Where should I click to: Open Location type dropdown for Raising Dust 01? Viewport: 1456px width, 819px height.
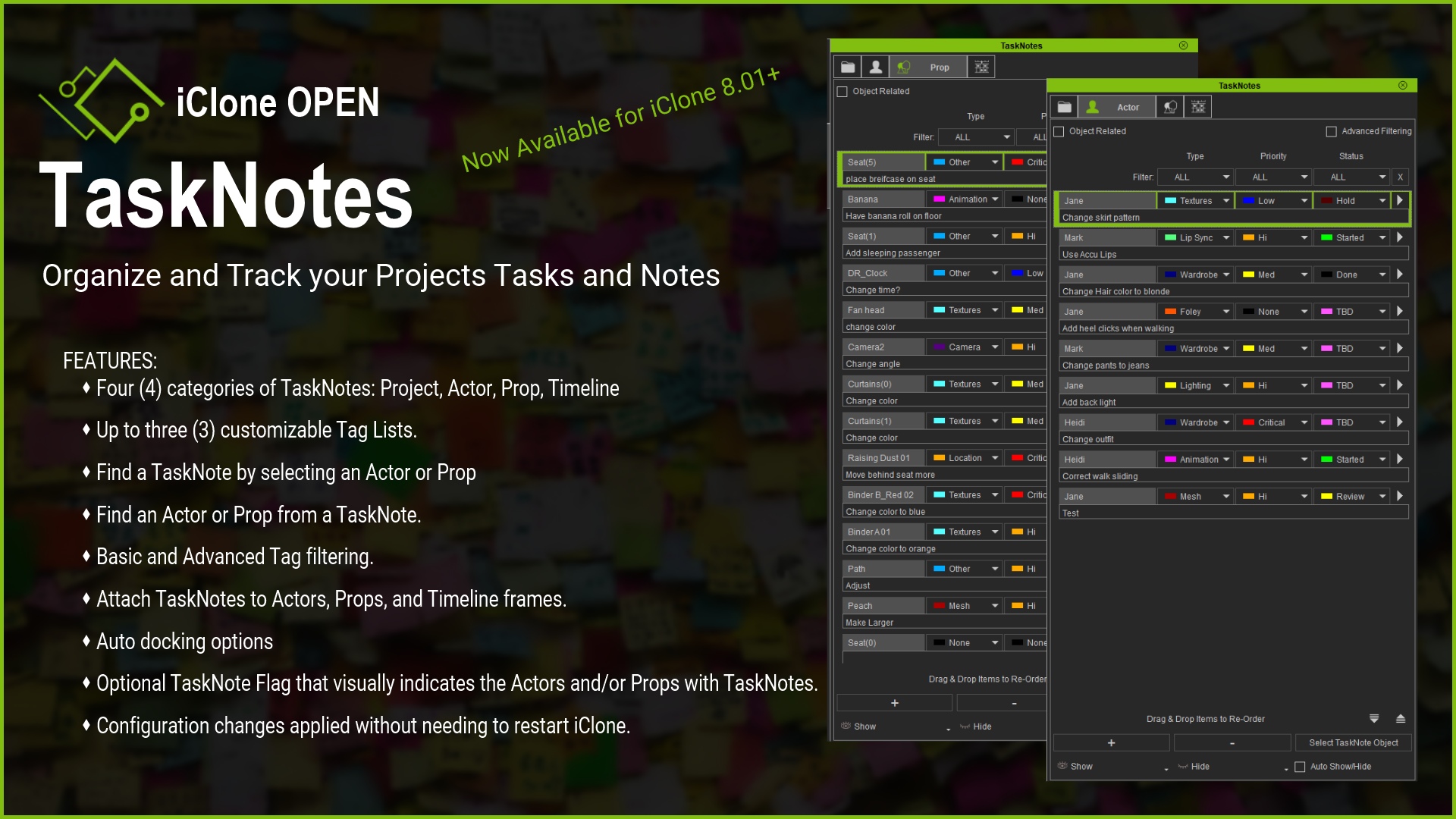[x=964, y=458]
